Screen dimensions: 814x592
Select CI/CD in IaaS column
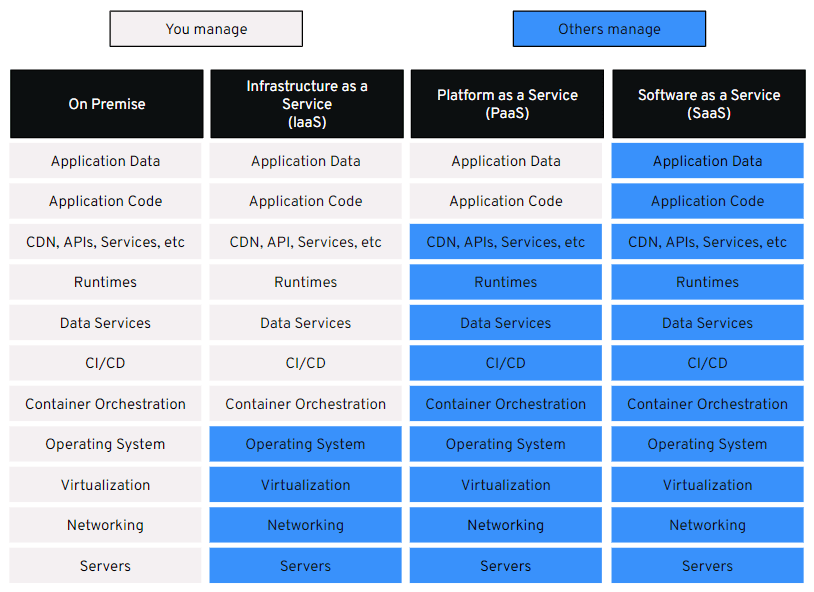click(306, 363)
